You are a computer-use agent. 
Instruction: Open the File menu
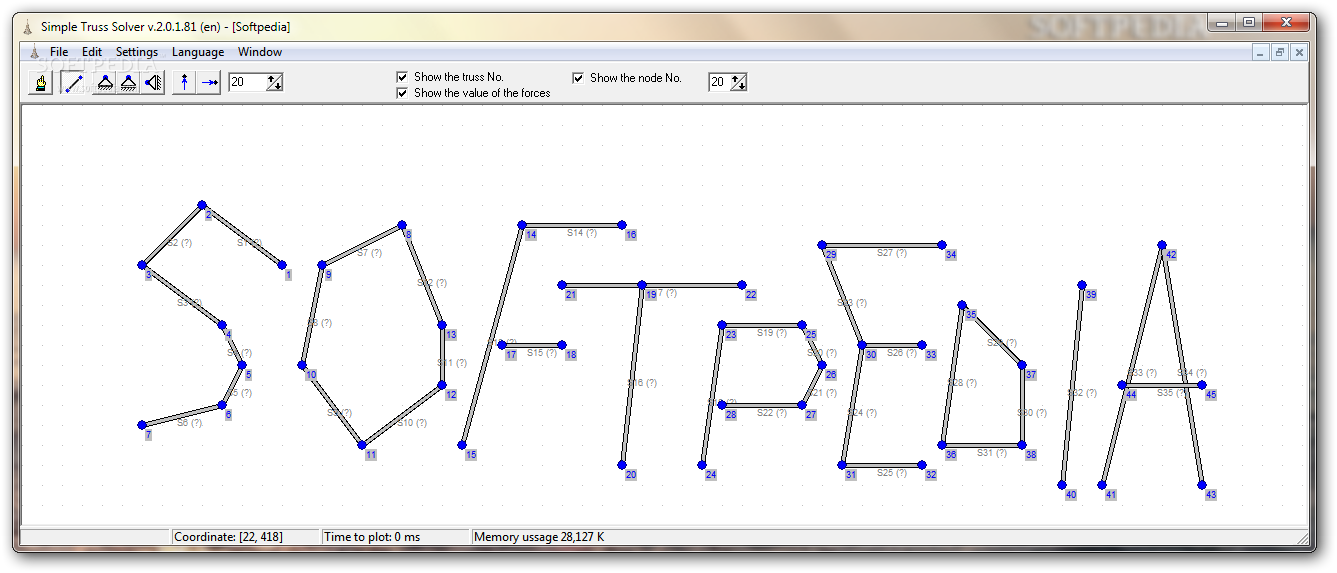pos(59,52)
